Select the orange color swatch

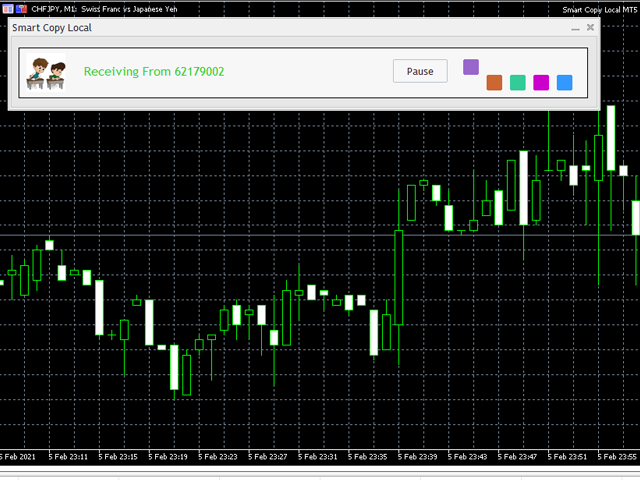pyautogui.click(x=494, y=82)
